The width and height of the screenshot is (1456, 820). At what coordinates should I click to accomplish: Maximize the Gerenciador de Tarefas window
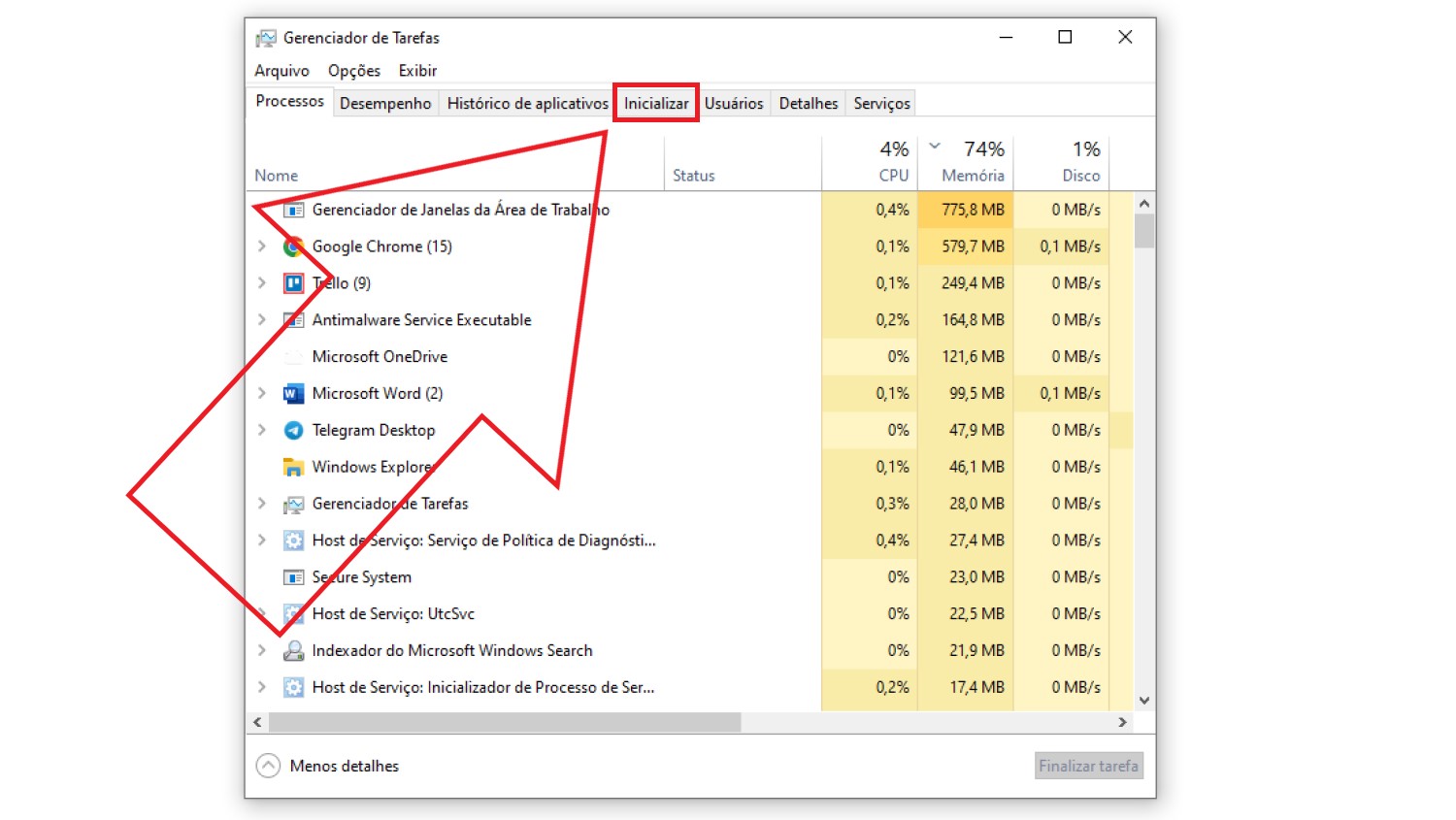coord(1065,37)
